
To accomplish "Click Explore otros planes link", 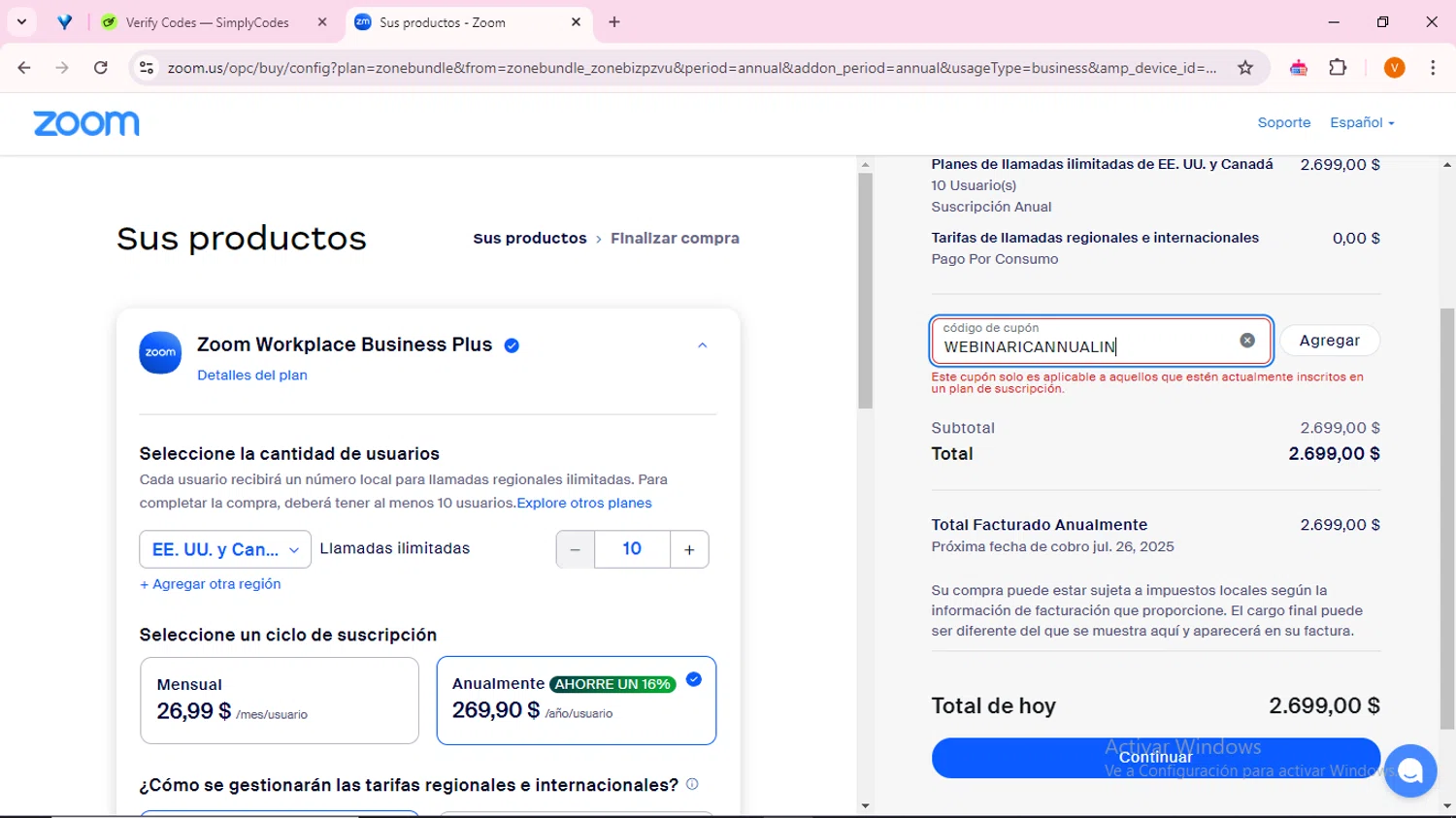I will pyautogui.click(x=584, y=503).
